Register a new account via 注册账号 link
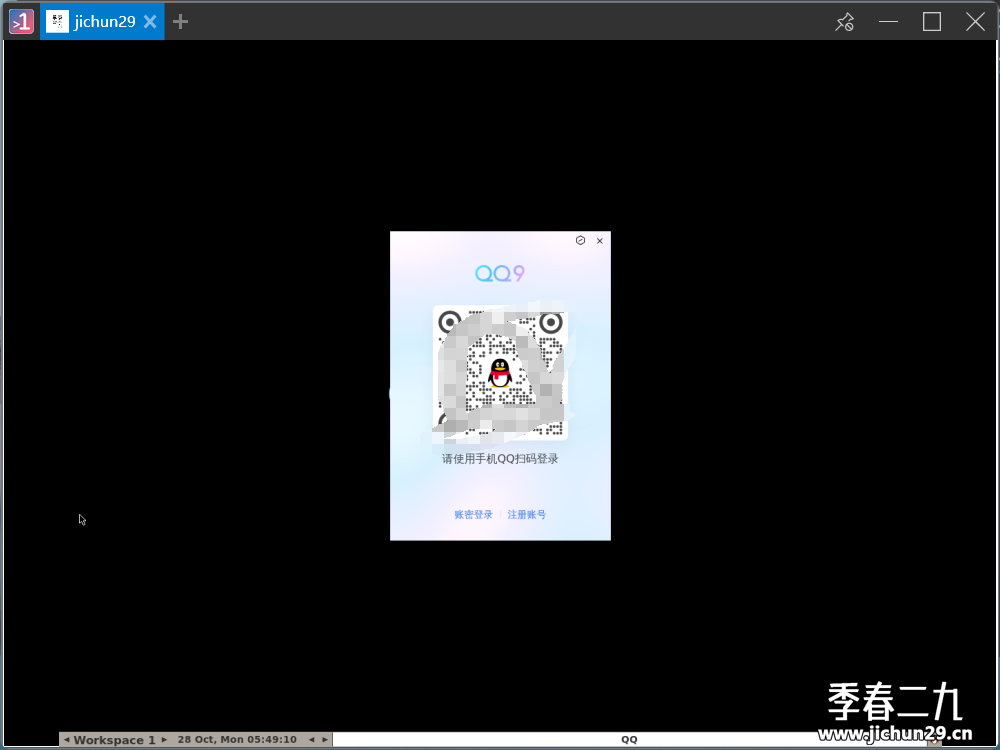 pyautogui.click(x=527, y=514)
